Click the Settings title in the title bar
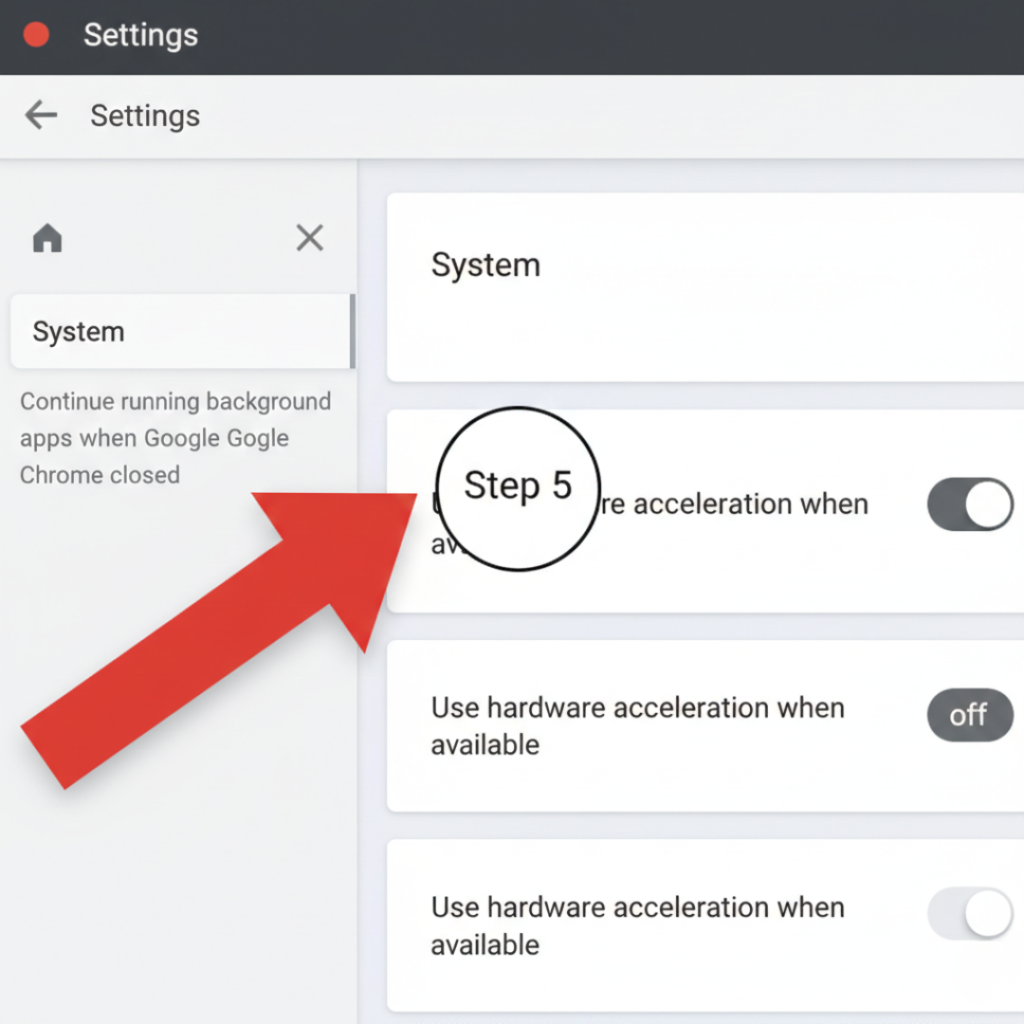The width and height of the screenshot is (1024, 1024). coord(140,35)
